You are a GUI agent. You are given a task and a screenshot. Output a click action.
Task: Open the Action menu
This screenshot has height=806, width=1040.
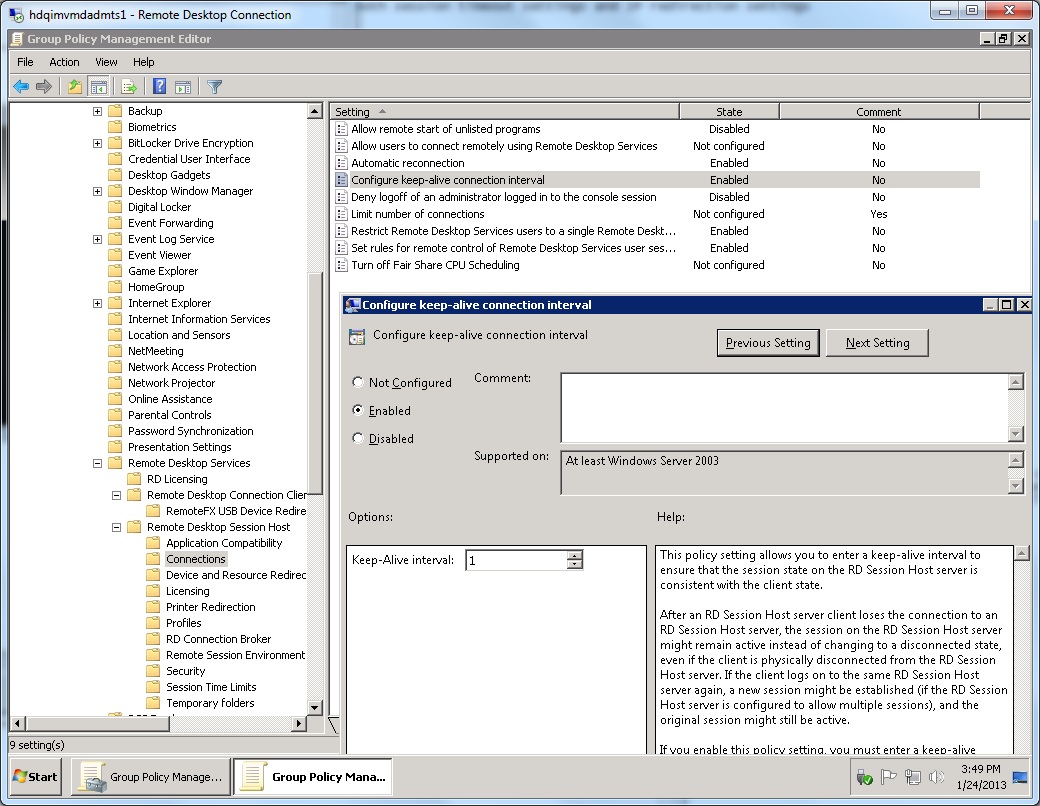(x=64, y=62)
